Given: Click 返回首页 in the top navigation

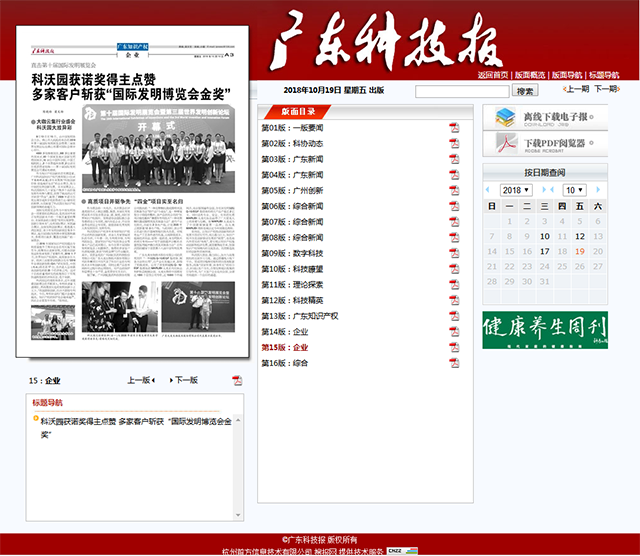Looking at the screenshot, I should tap(493, 75).
